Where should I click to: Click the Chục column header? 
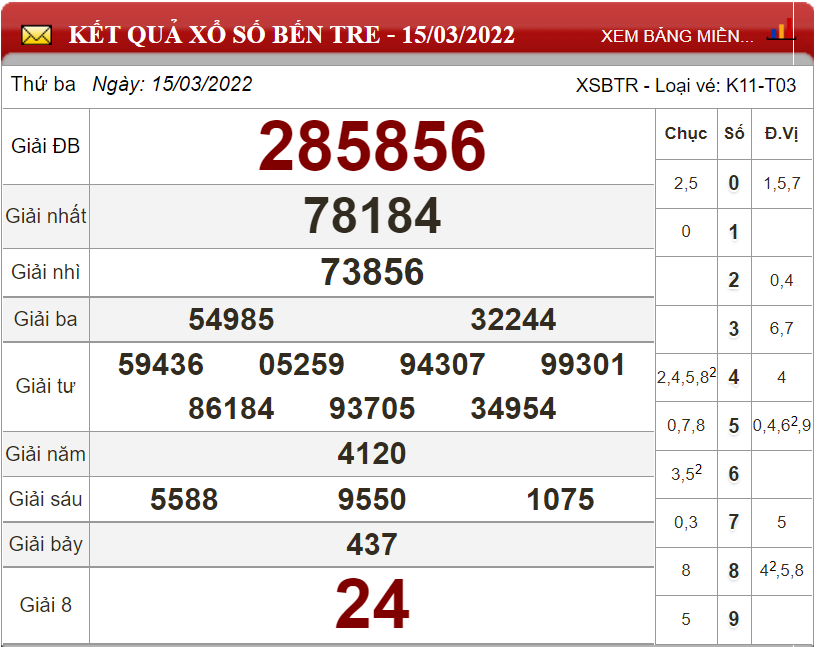[x=686, y=133]
